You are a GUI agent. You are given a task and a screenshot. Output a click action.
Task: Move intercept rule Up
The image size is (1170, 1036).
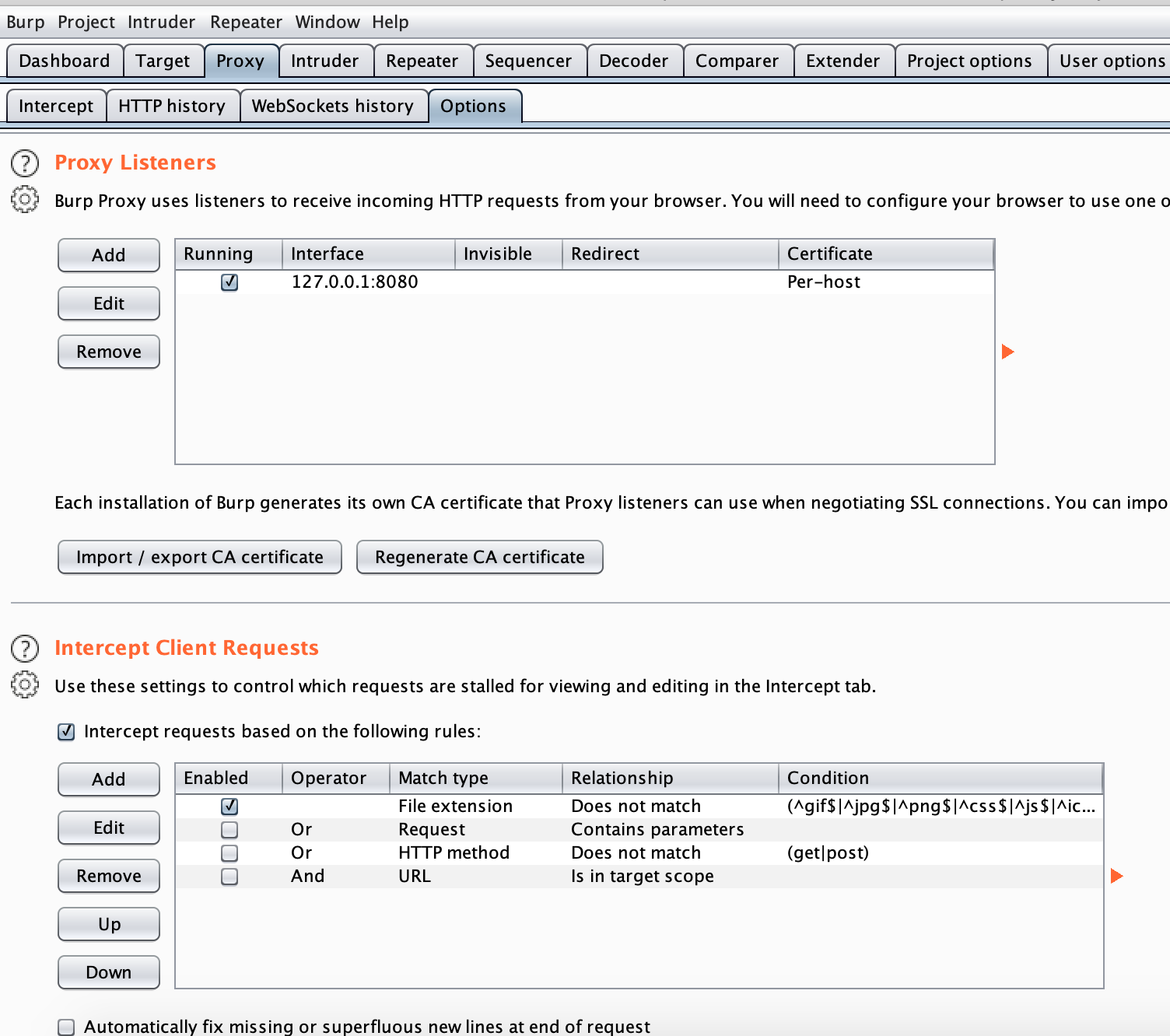pyautogui.click(x=109, y=924)
